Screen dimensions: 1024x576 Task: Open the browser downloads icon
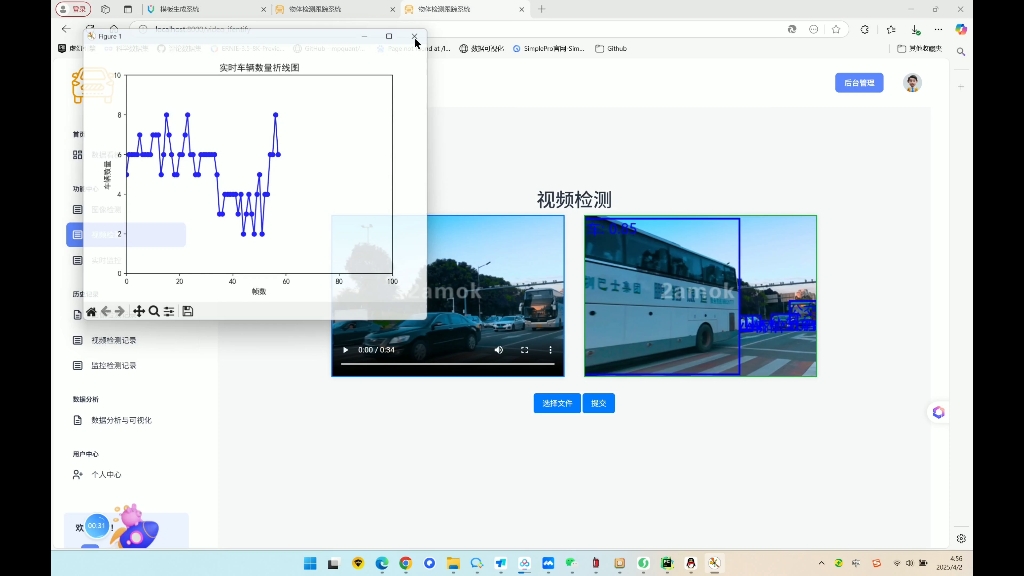point(916,29)
